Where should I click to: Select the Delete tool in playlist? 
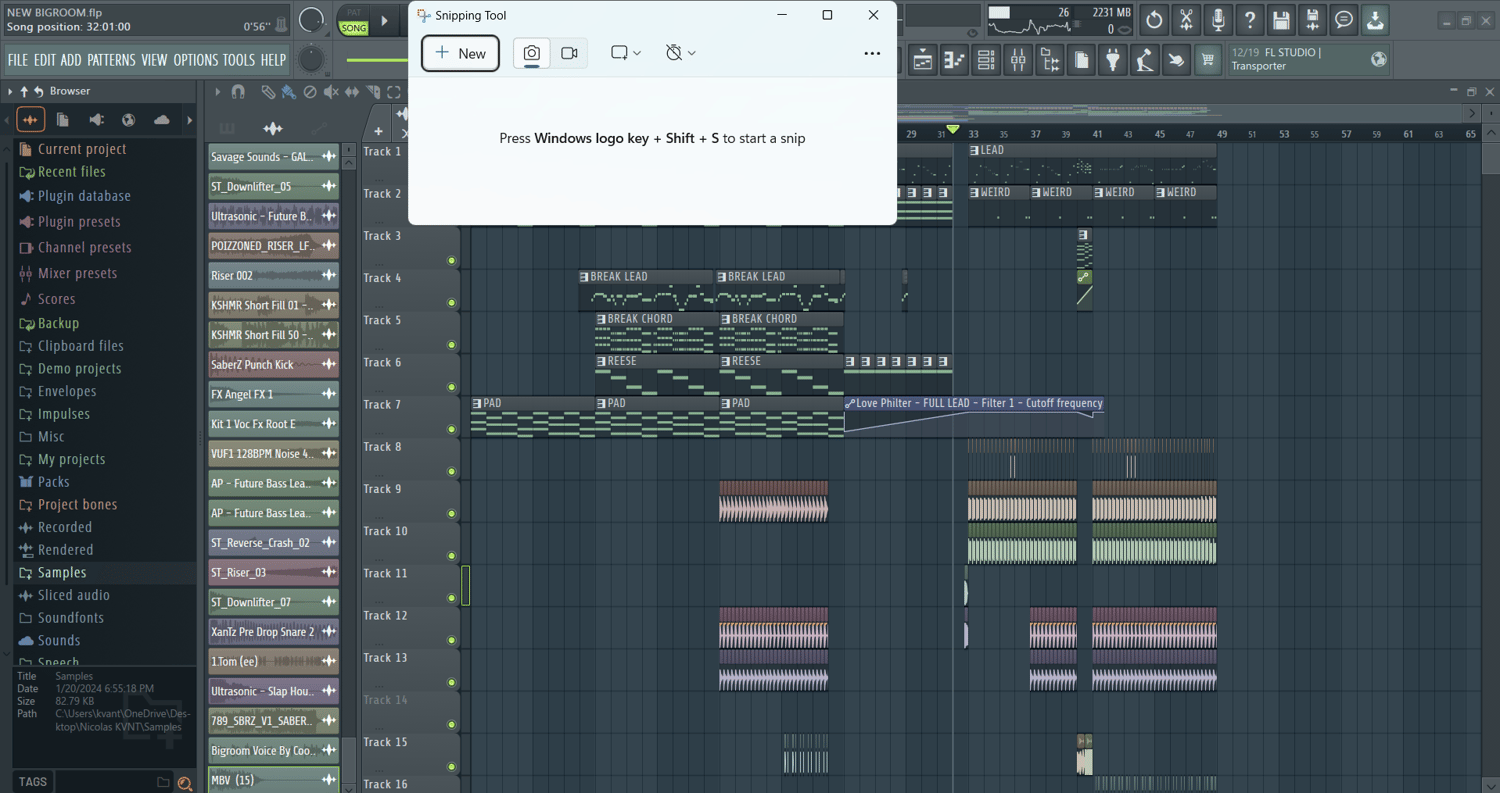click(310, 92)
